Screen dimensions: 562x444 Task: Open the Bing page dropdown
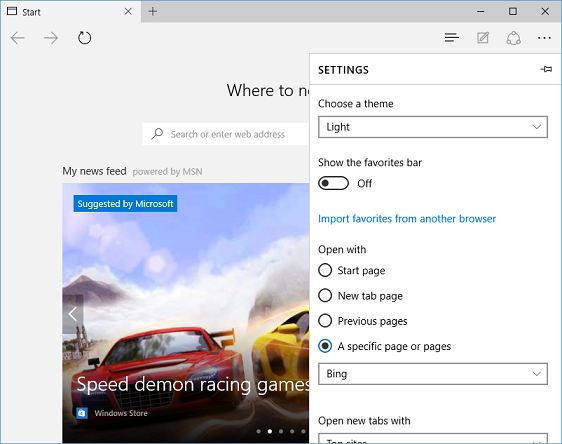(x=433, y=374)
